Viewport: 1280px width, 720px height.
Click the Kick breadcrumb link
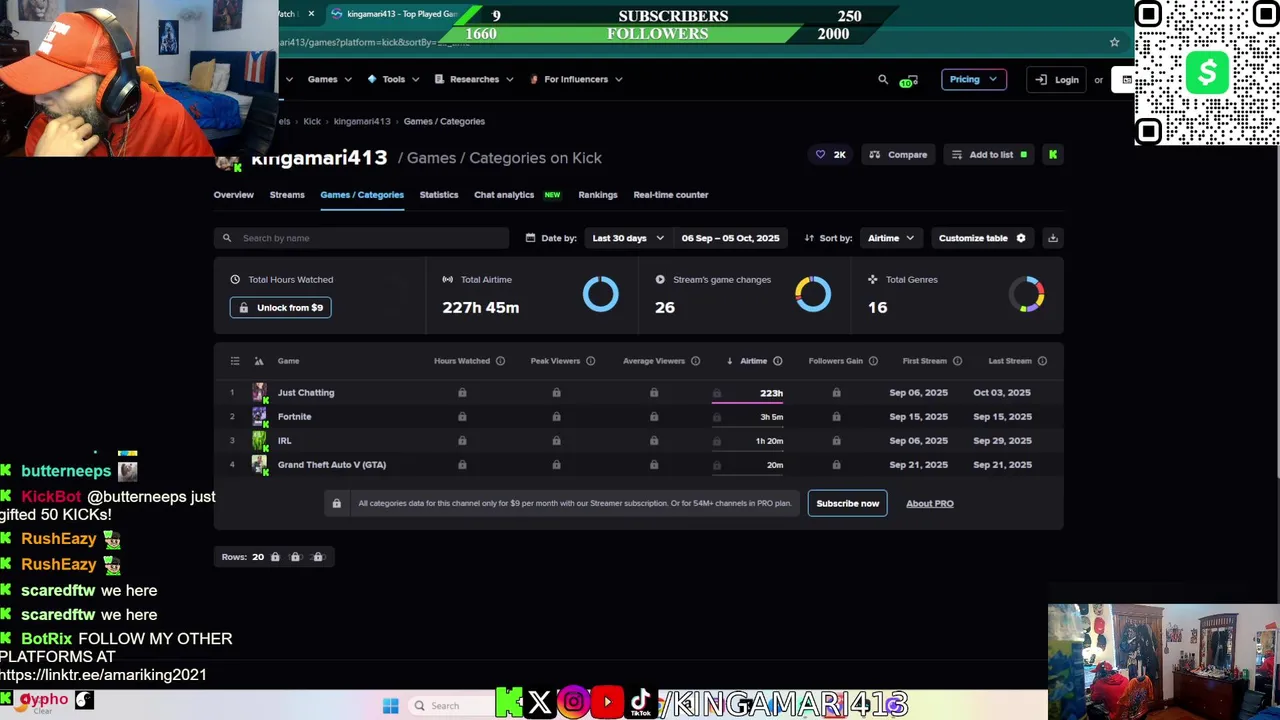click(x=312, y=122)
